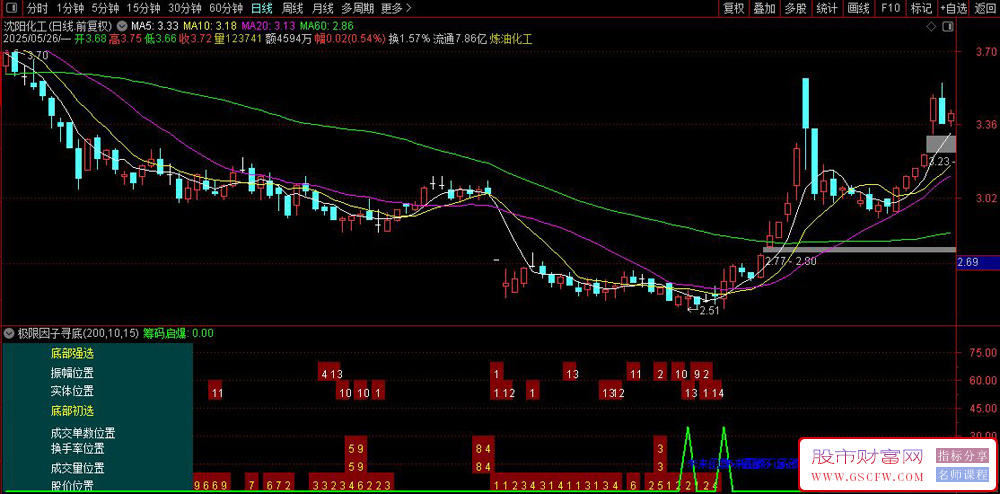
Task: Click the 振幅位置 label
Action: pos(72,373)
